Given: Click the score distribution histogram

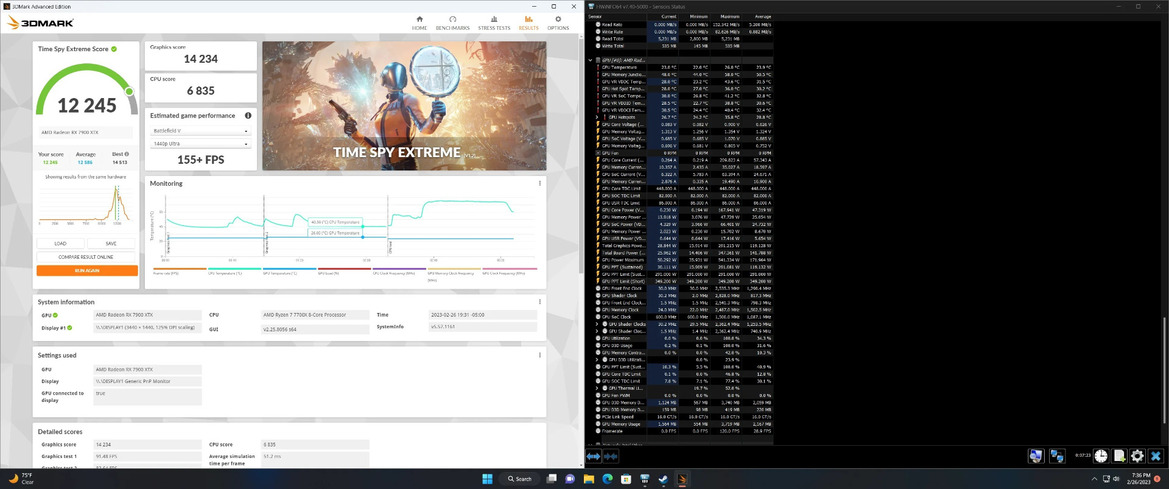Looking at the screenshot, I should click(86, 204).
